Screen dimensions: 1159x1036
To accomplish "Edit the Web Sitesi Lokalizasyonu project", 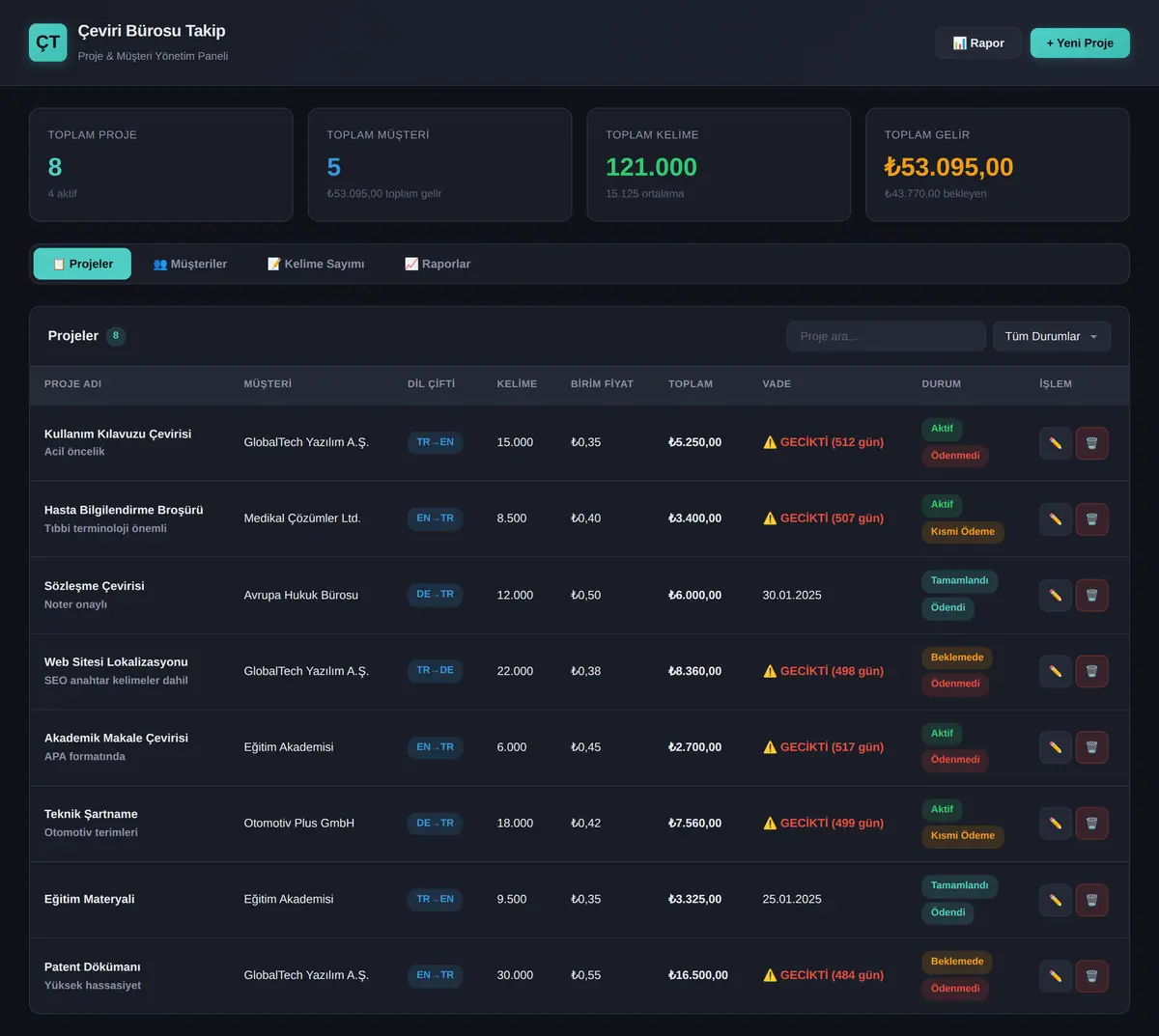I will point(1056,671).
